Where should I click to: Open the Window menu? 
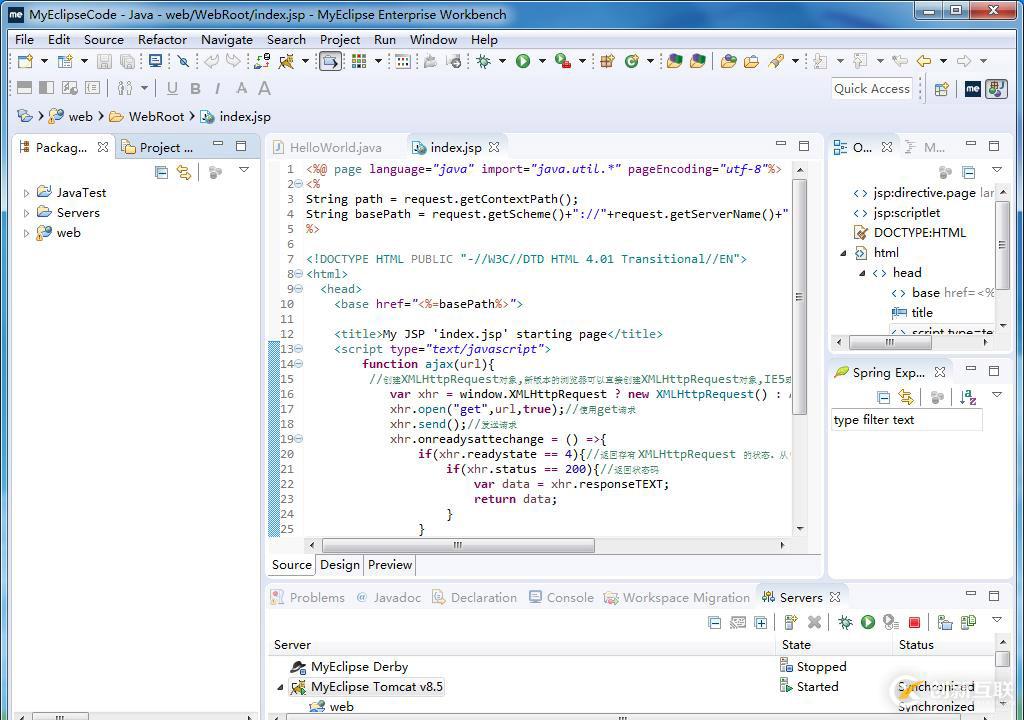coord(433,40)
